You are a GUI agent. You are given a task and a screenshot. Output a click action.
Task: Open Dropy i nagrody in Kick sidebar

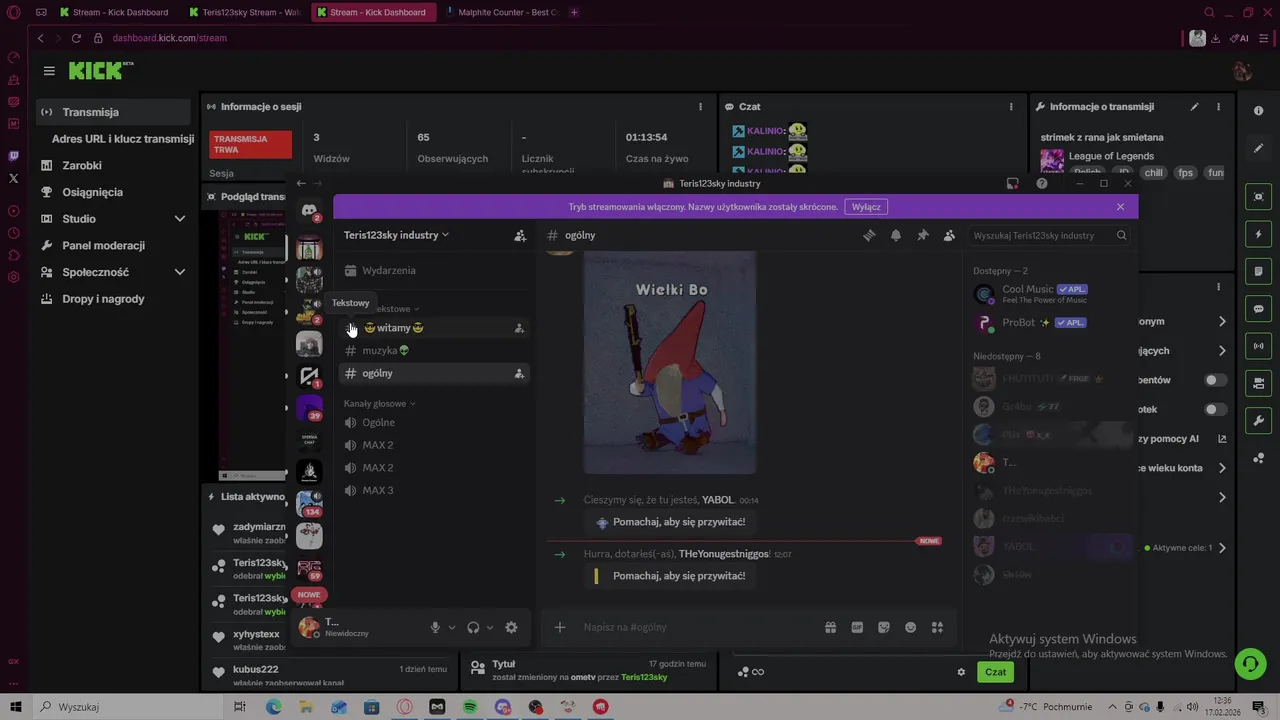click(112, 299)
